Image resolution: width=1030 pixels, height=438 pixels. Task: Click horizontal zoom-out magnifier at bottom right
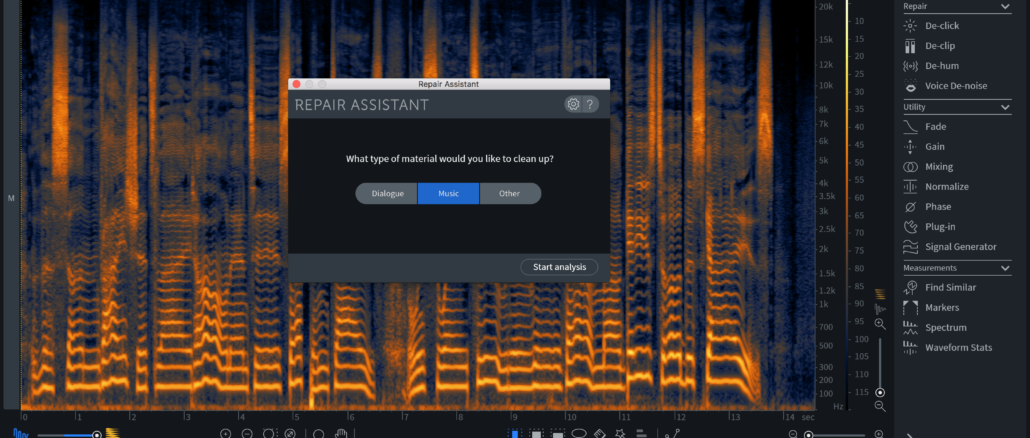point(793,434)
